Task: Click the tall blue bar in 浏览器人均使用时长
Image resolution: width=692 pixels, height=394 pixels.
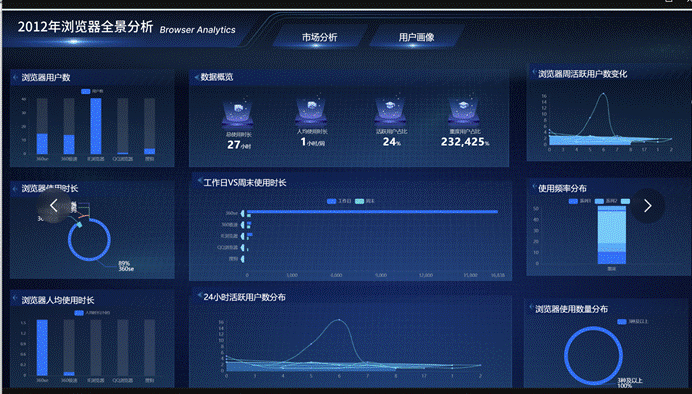Action: 42,348
